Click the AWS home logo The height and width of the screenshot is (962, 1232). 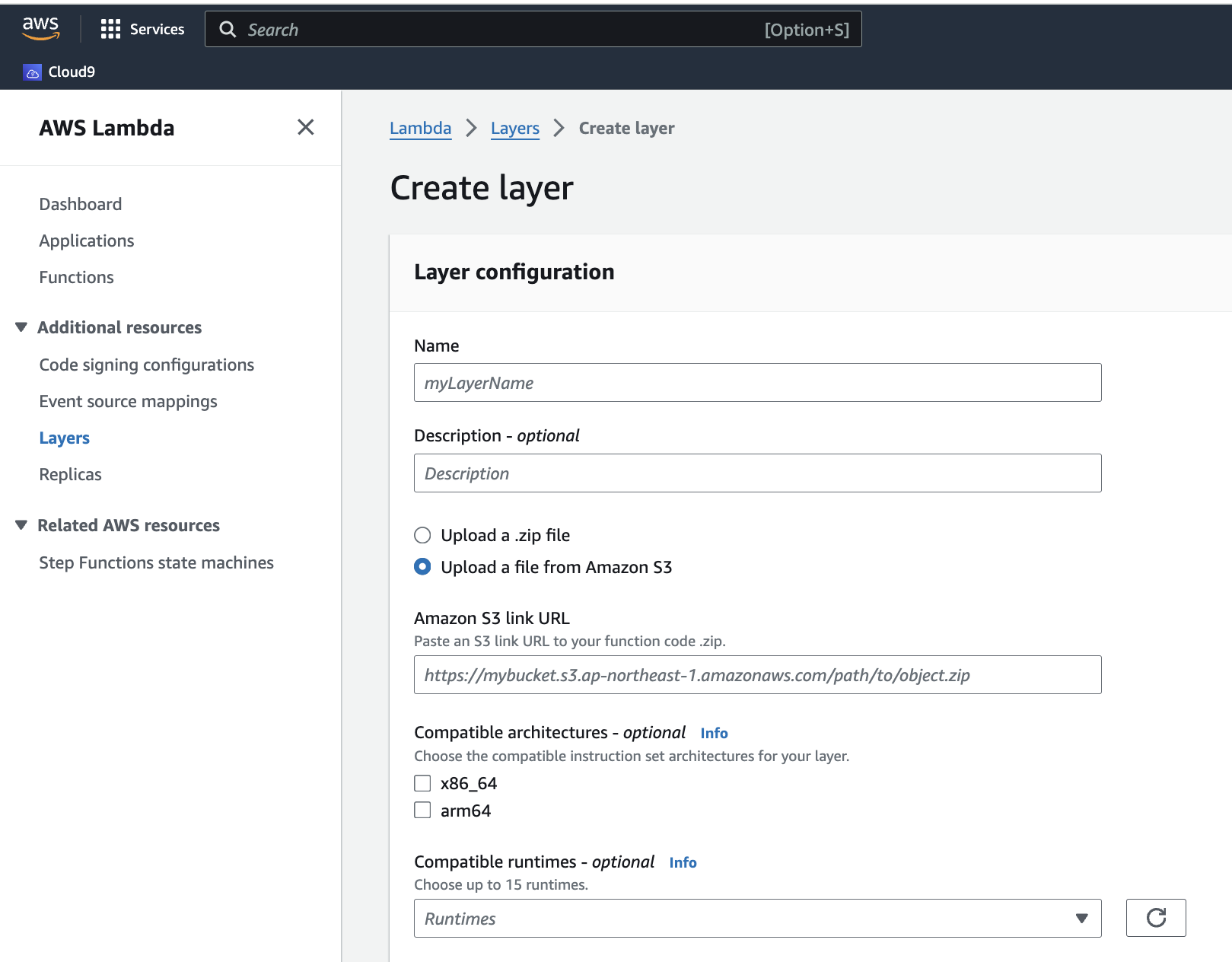click(41, 28)
